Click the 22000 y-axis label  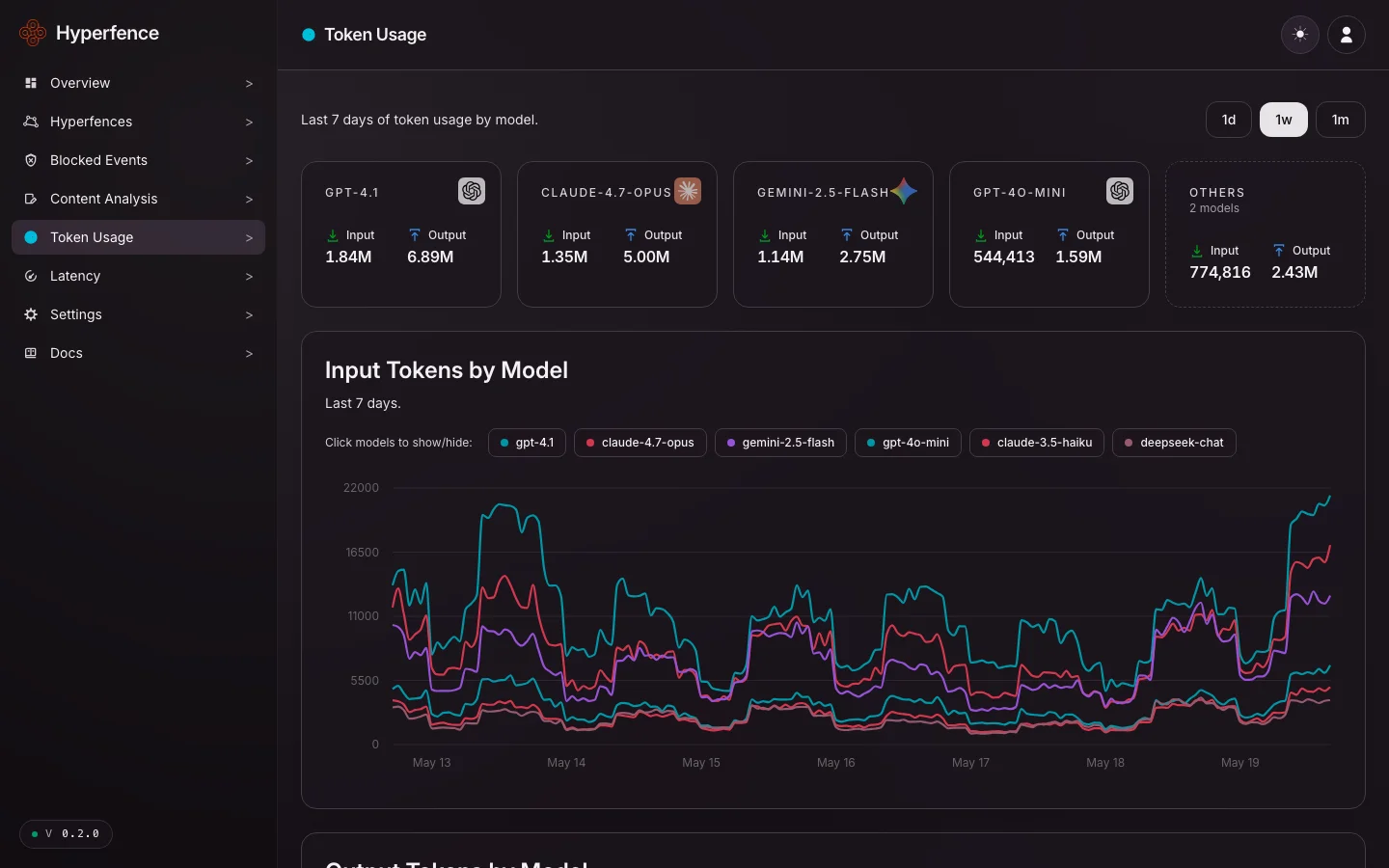(361, 488)
